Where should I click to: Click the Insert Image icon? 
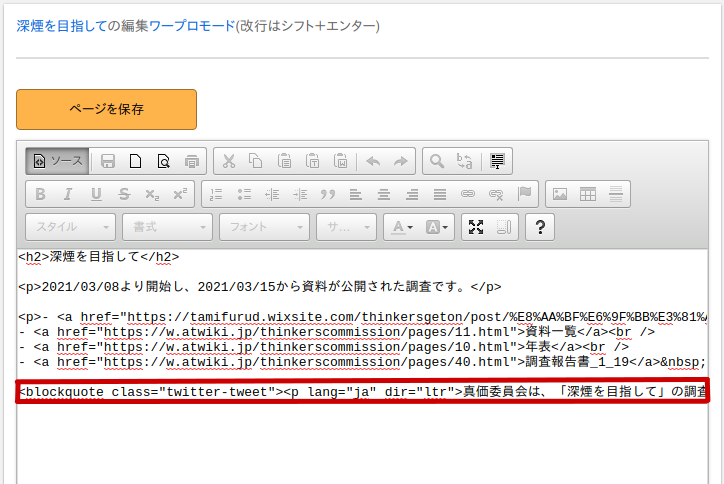coord(560,194)
